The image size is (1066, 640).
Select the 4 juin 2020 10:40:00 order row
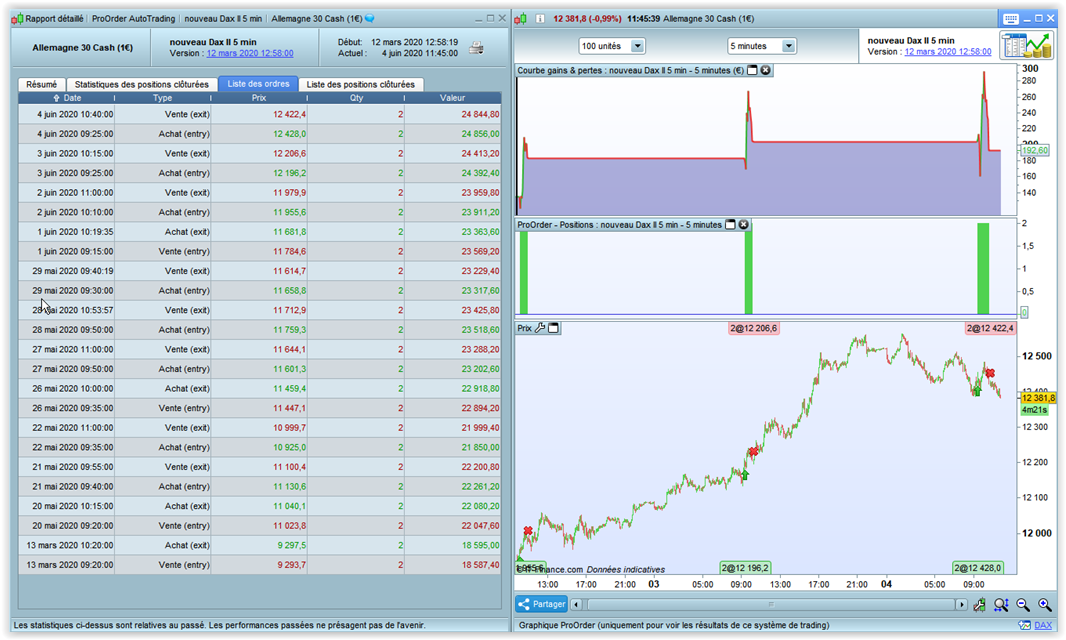[260, 114]
